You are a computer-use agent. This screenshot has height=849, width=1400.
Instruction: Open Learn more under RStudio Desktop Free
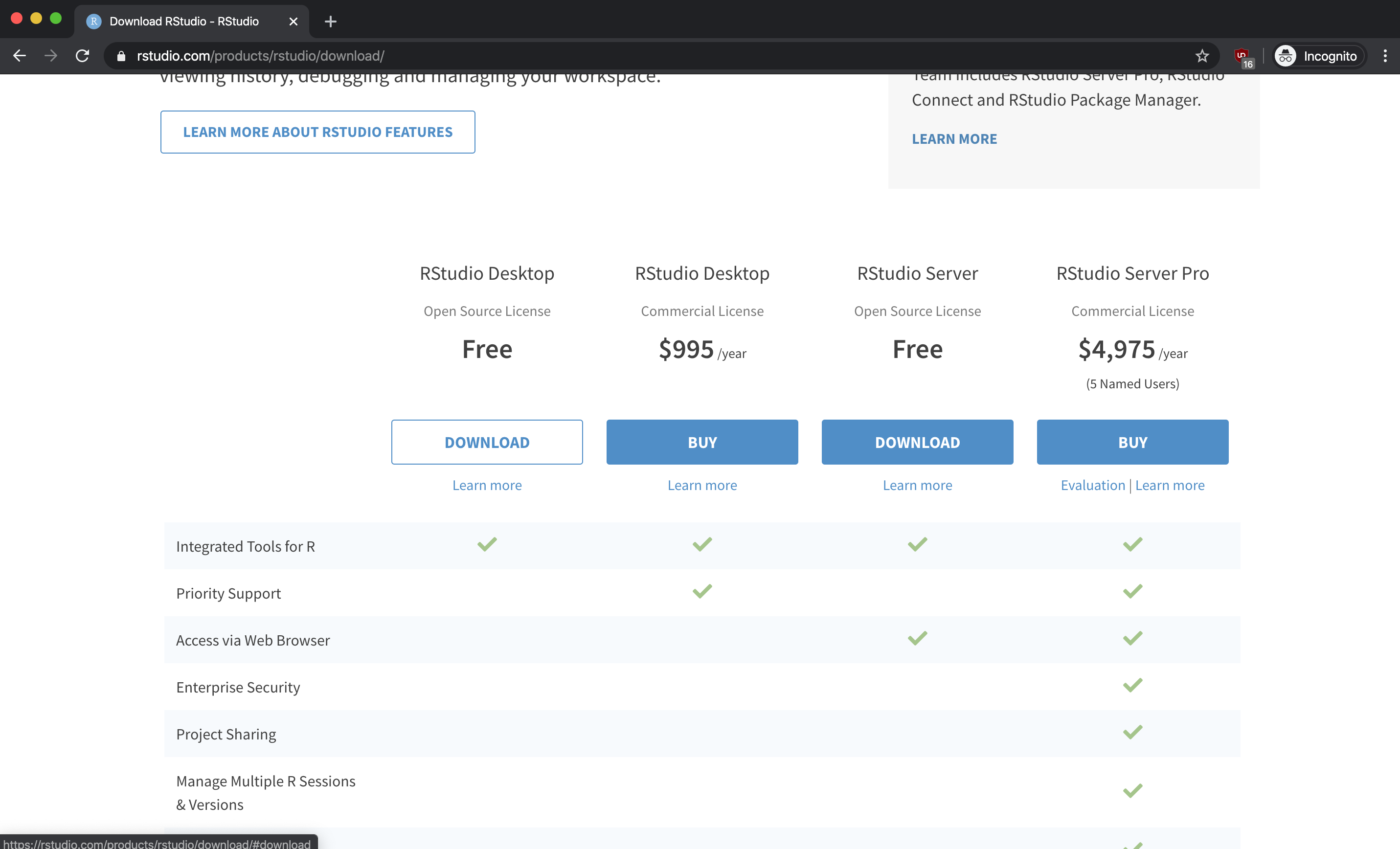pos(487,485)
